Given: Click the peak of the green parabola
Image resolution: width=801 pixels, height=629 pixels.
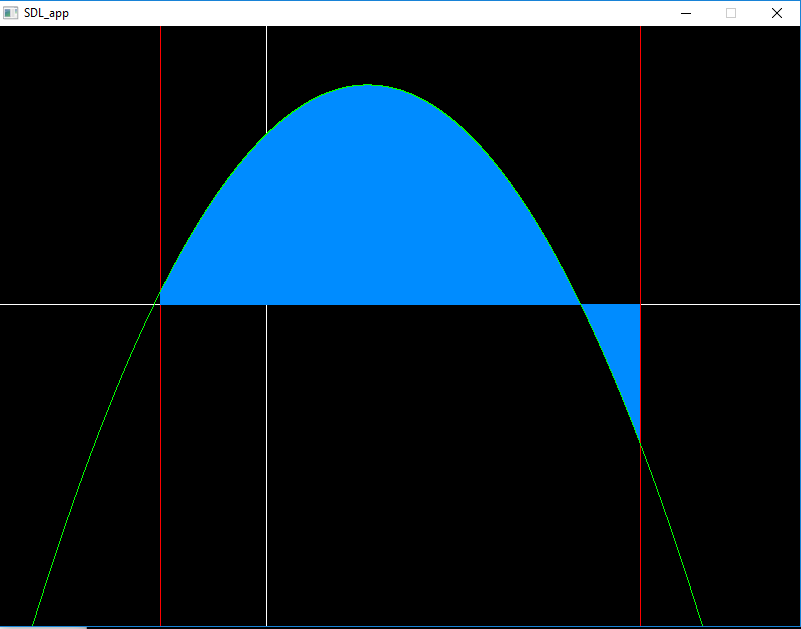Looking at the screenshot, I should (367, 85).
